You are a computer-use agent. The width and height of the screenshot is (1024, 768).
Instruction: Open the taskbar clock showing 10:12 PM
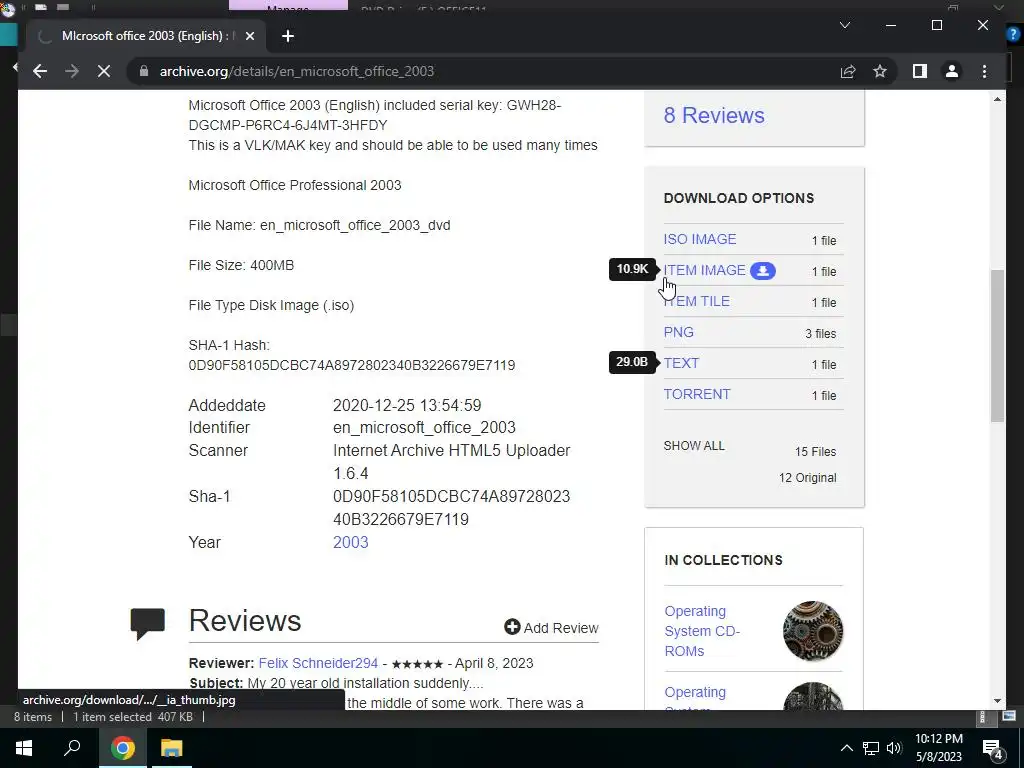pos(938,748)
